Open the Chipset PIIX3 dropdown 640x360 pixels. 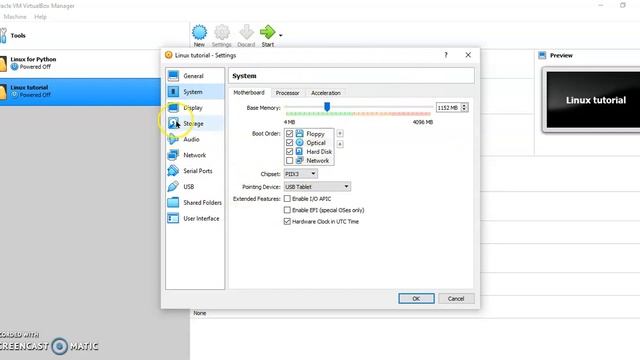[301, 174]
